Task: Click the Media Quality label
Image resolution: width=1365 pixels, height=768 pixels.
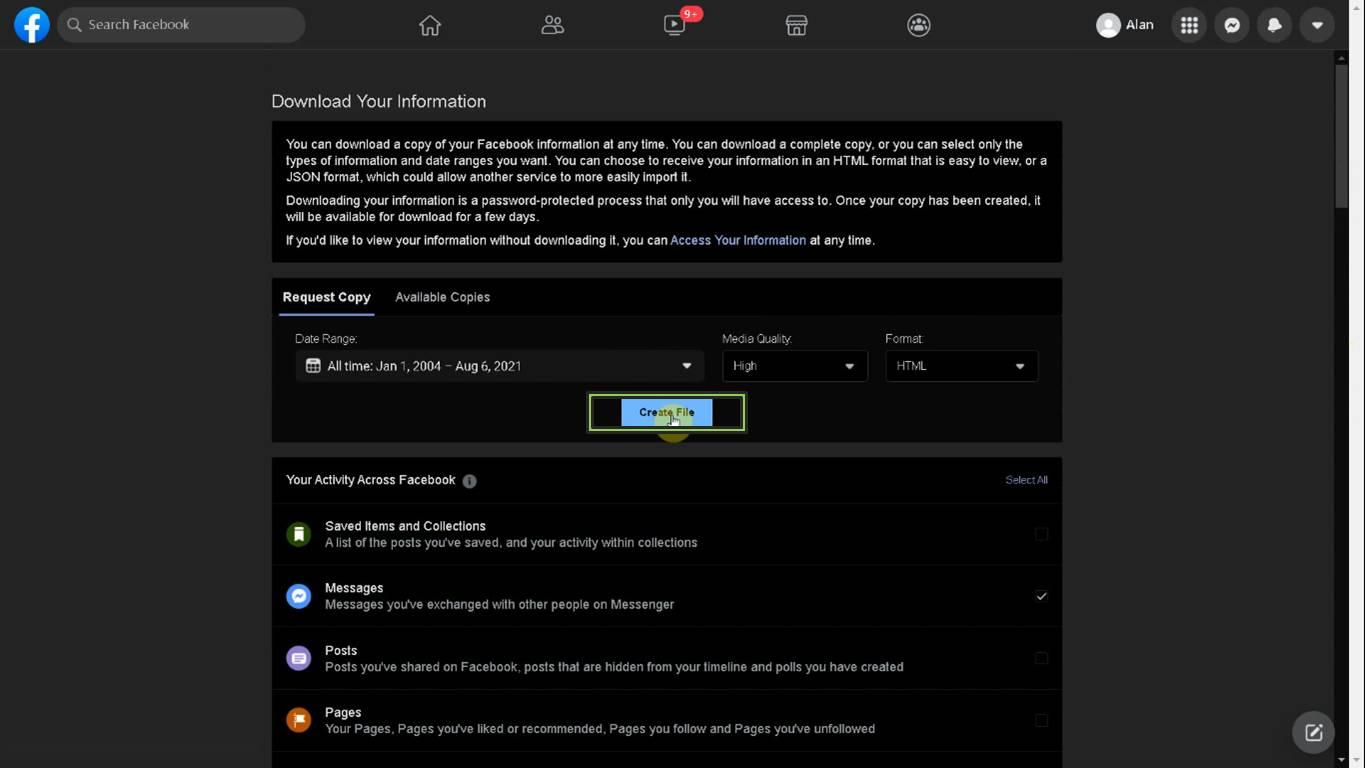Action: click(x=757, y=339)
